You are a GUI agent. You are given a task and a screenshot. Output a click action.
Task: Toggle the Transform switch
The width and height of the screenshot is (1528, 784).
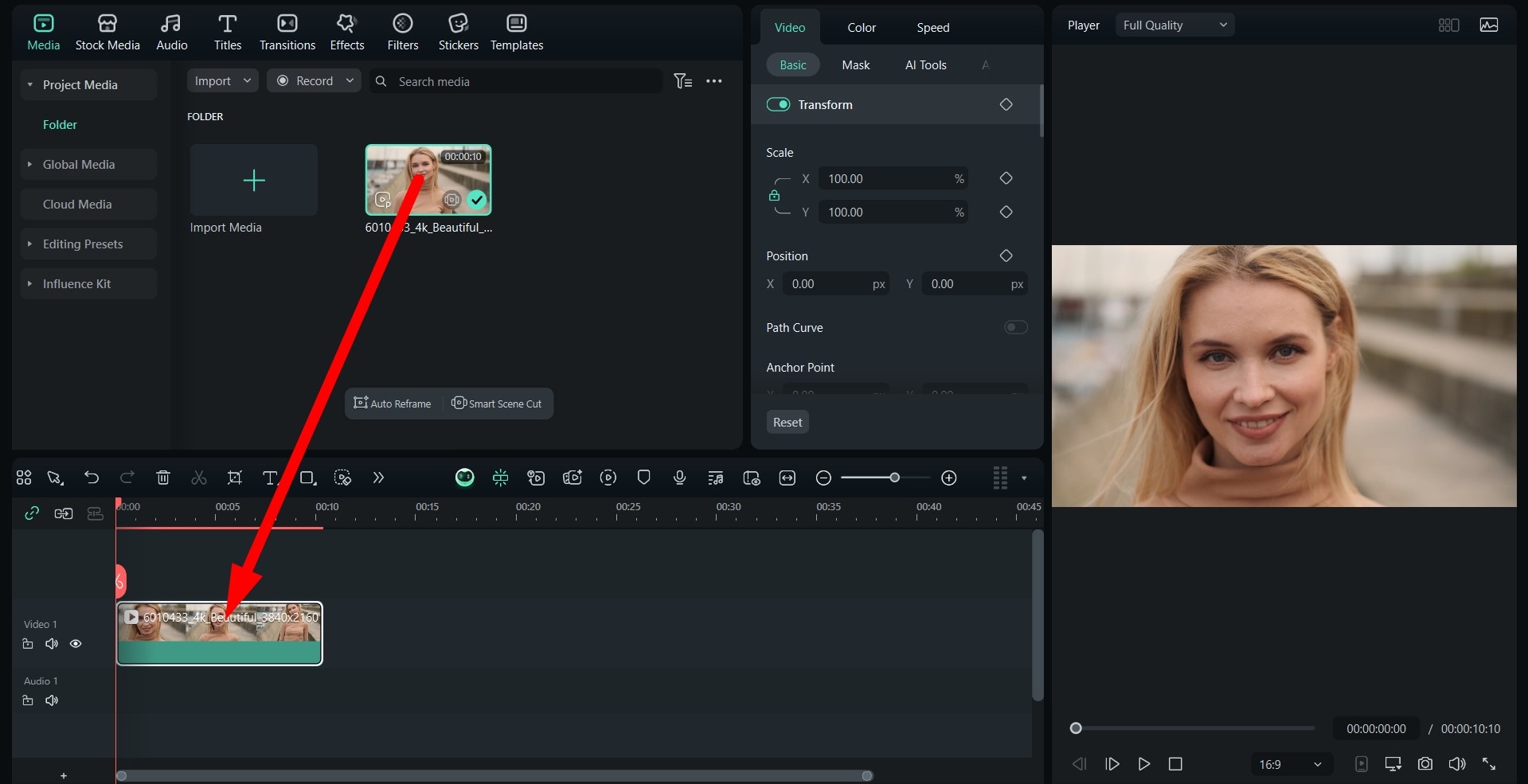tap(778, 104)
